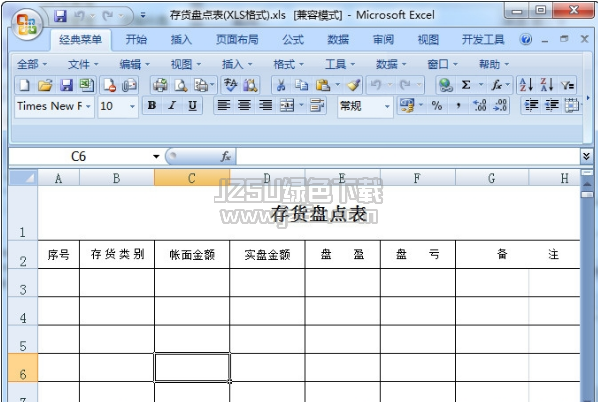Open the Name Box dropdown arrow
The height and width of the screenshot is (402, 598).
tap(156, 156)
